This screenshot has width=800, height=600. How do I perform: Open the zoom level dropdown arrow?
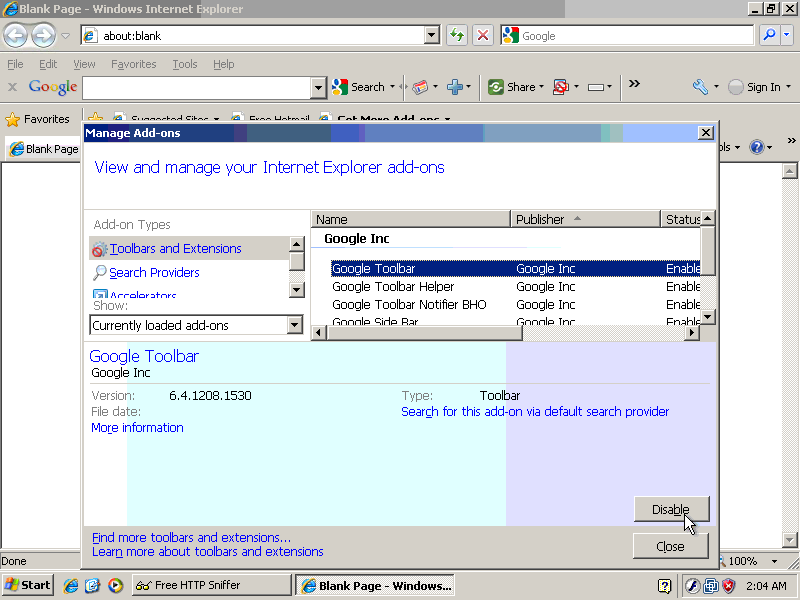point(774,561)
